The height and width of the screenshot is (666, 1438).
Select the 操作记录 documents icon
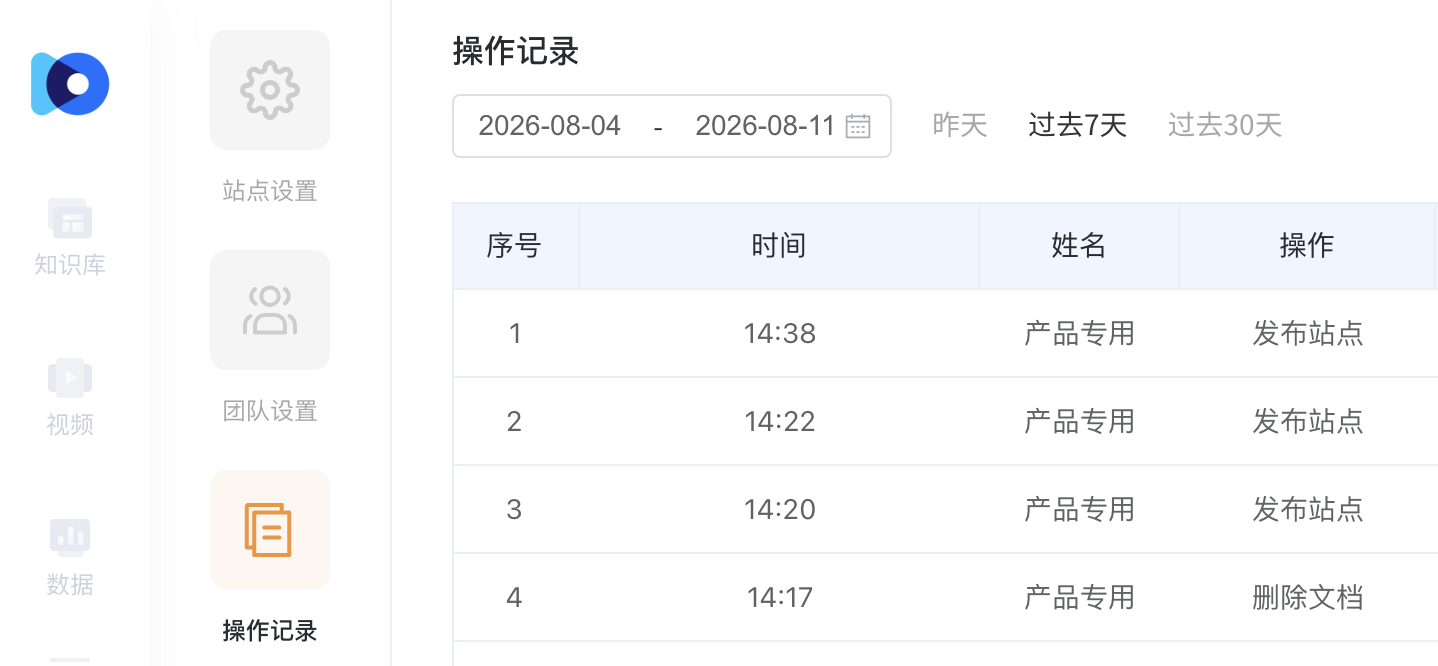[x=270, y=530]
